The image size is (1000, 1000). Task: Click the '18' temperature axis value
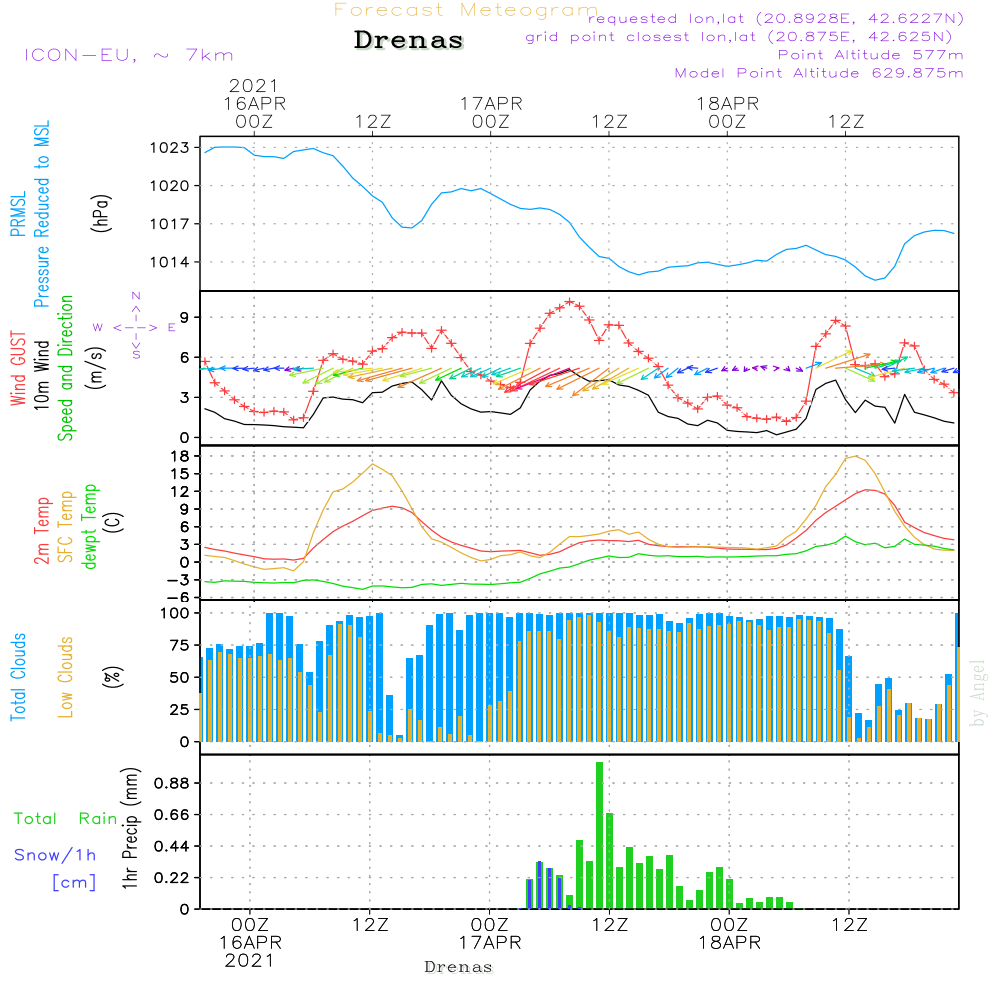180,456
